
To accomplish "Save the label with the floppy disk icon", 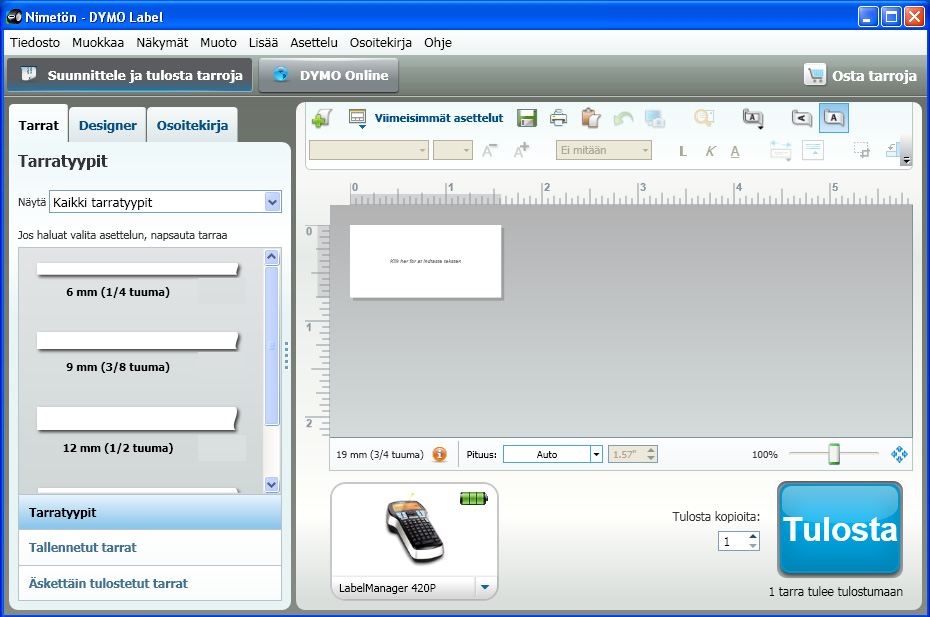I will 527,118.
